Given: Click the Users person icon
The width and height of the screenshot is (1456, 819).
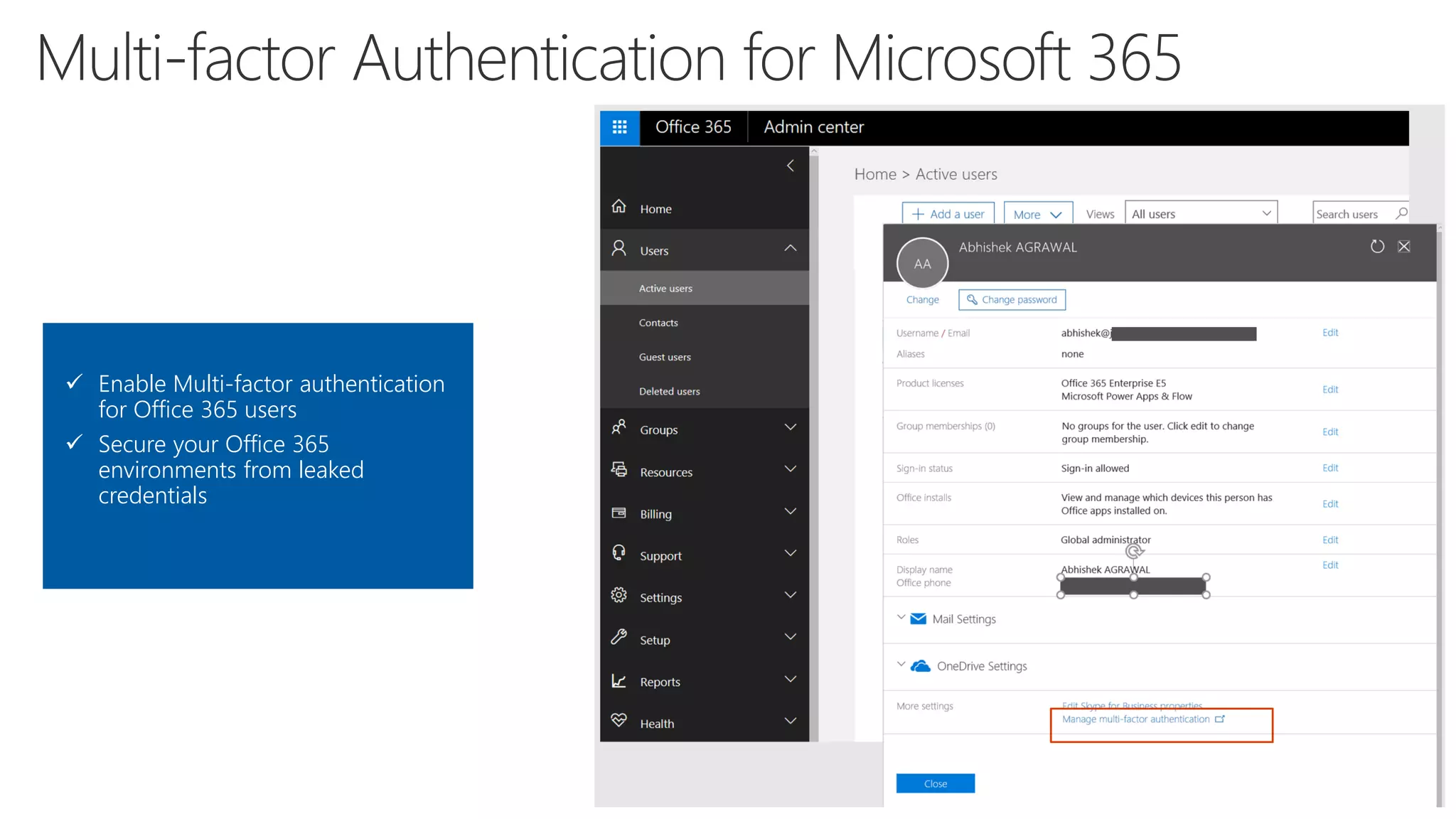Looking at the screenshot, I should tap(619, 248).
